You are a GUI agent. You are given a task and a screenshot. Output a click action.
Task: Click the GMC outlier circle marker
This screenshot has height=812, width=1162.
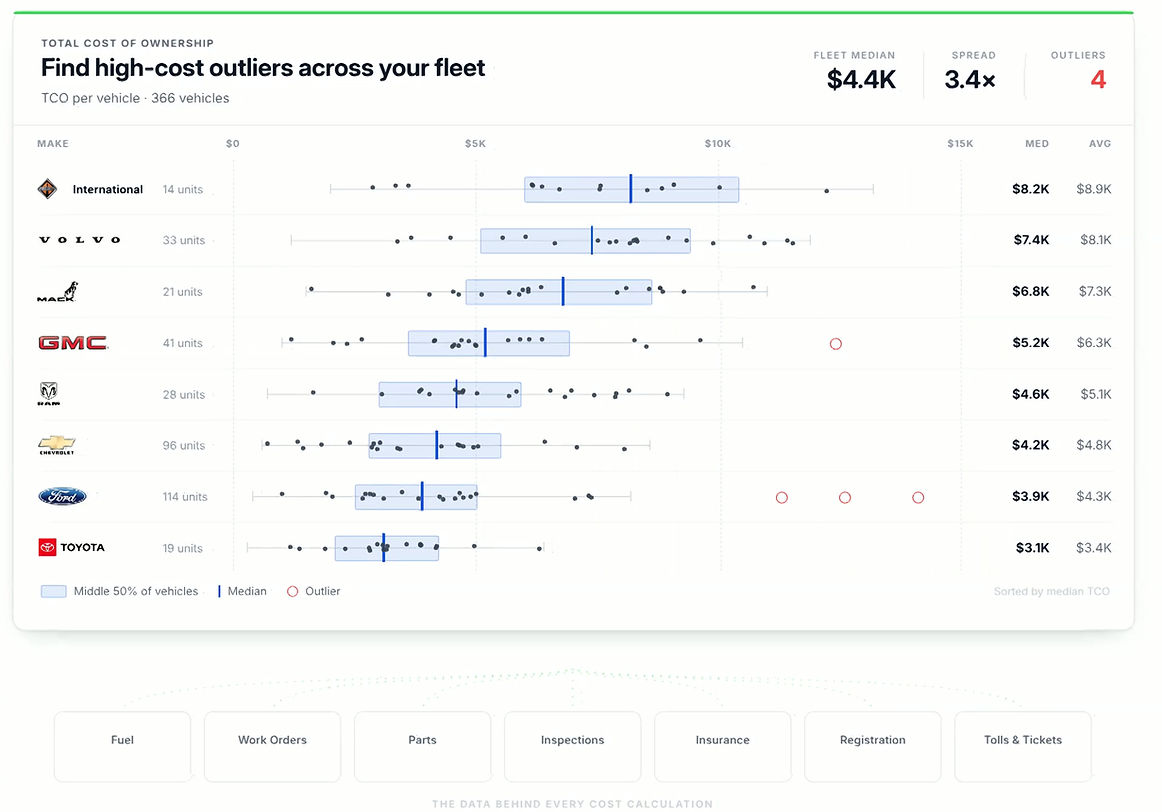pos(836,344)
